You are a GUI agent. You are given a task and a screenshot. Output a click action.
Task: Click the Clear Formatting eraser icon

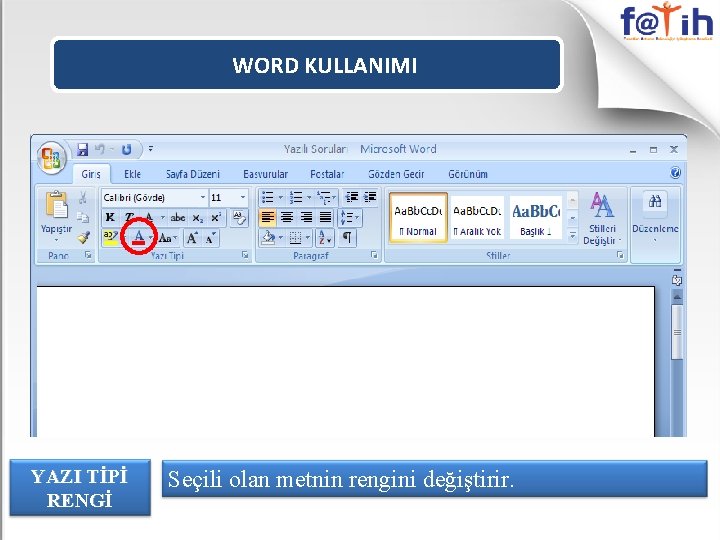pyautogui.click(x=239, y=217)
